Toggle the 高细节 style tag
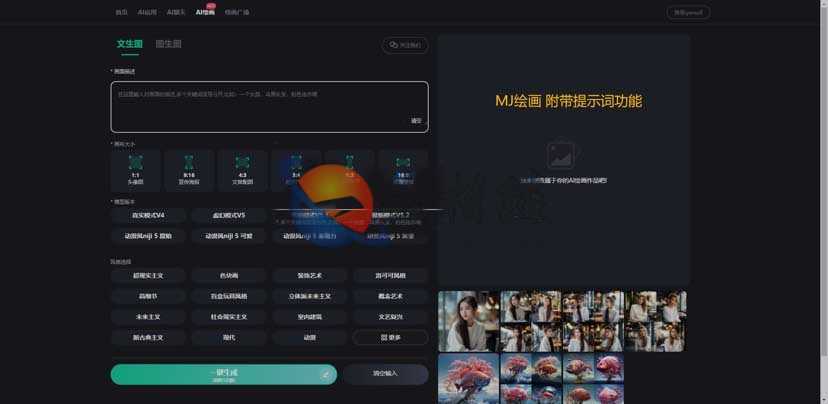 [148, 296]
